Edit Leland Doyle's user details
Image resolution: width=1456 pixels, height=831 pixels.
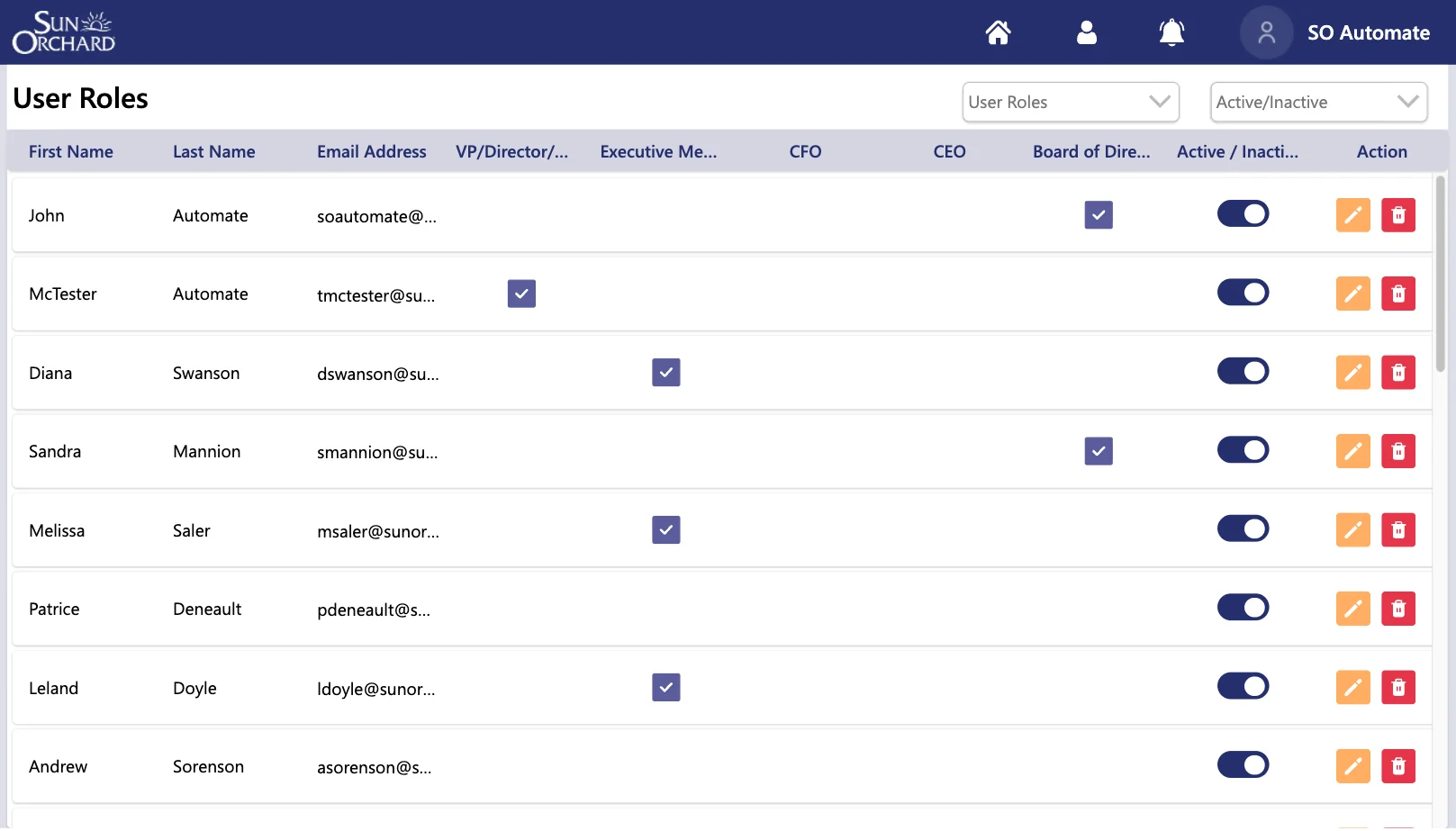pyautogui.click(x=1352, y=687)
